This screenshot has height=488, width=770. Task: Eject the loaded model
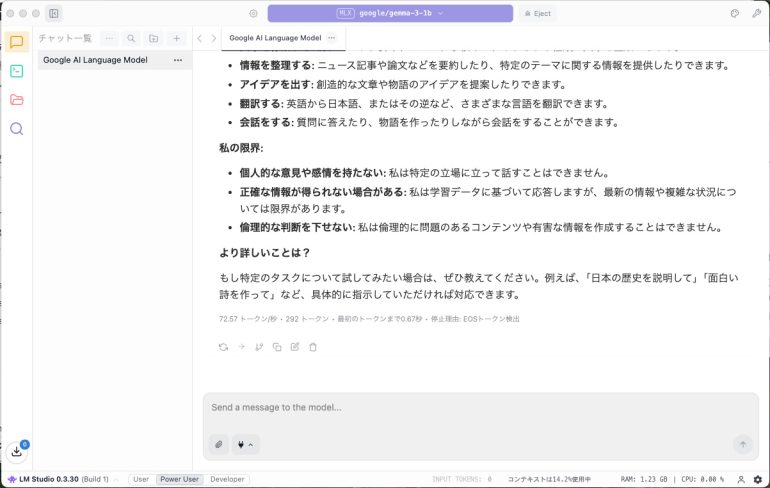coord(537,14)
